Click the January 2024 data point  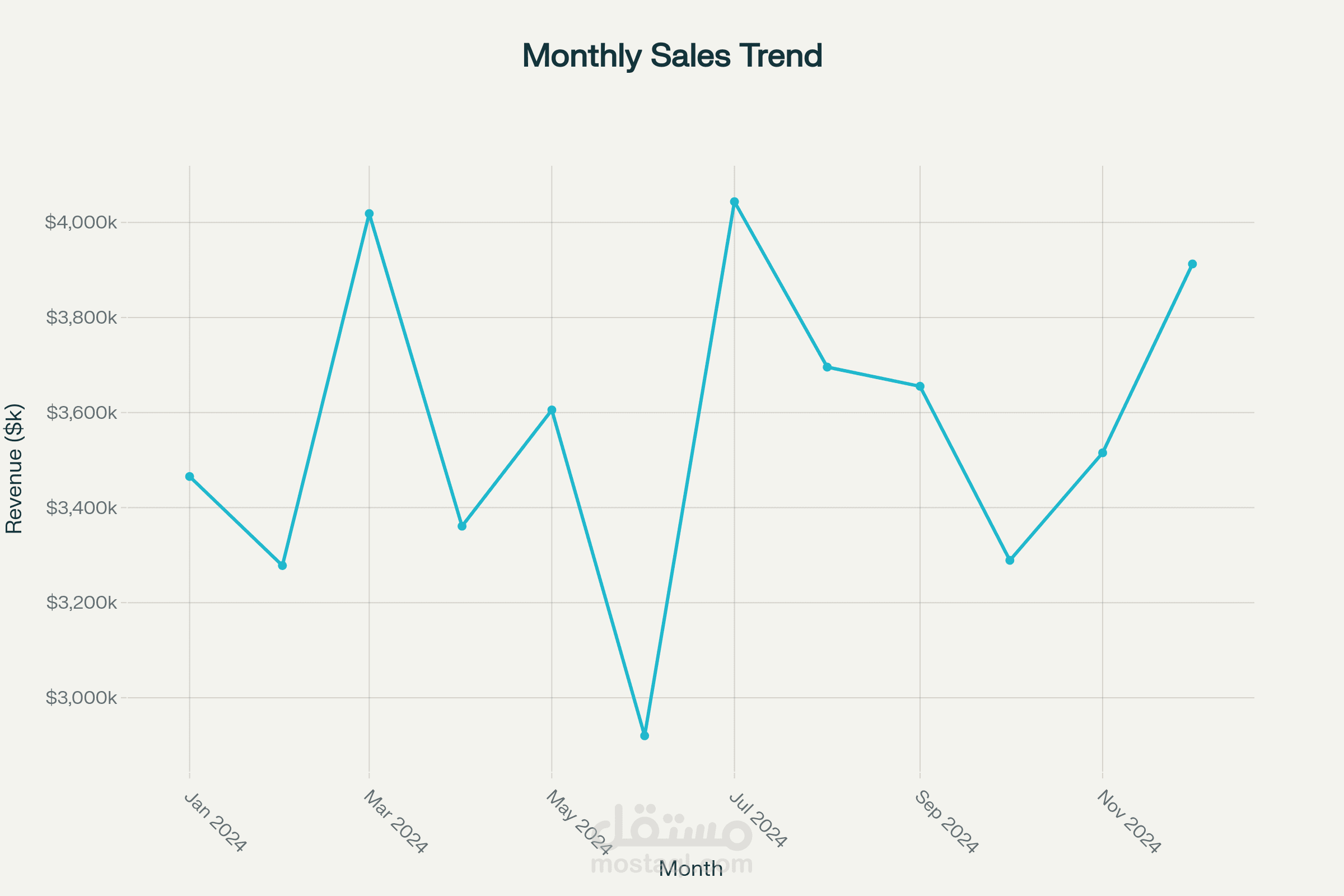(x=190, y=477)
